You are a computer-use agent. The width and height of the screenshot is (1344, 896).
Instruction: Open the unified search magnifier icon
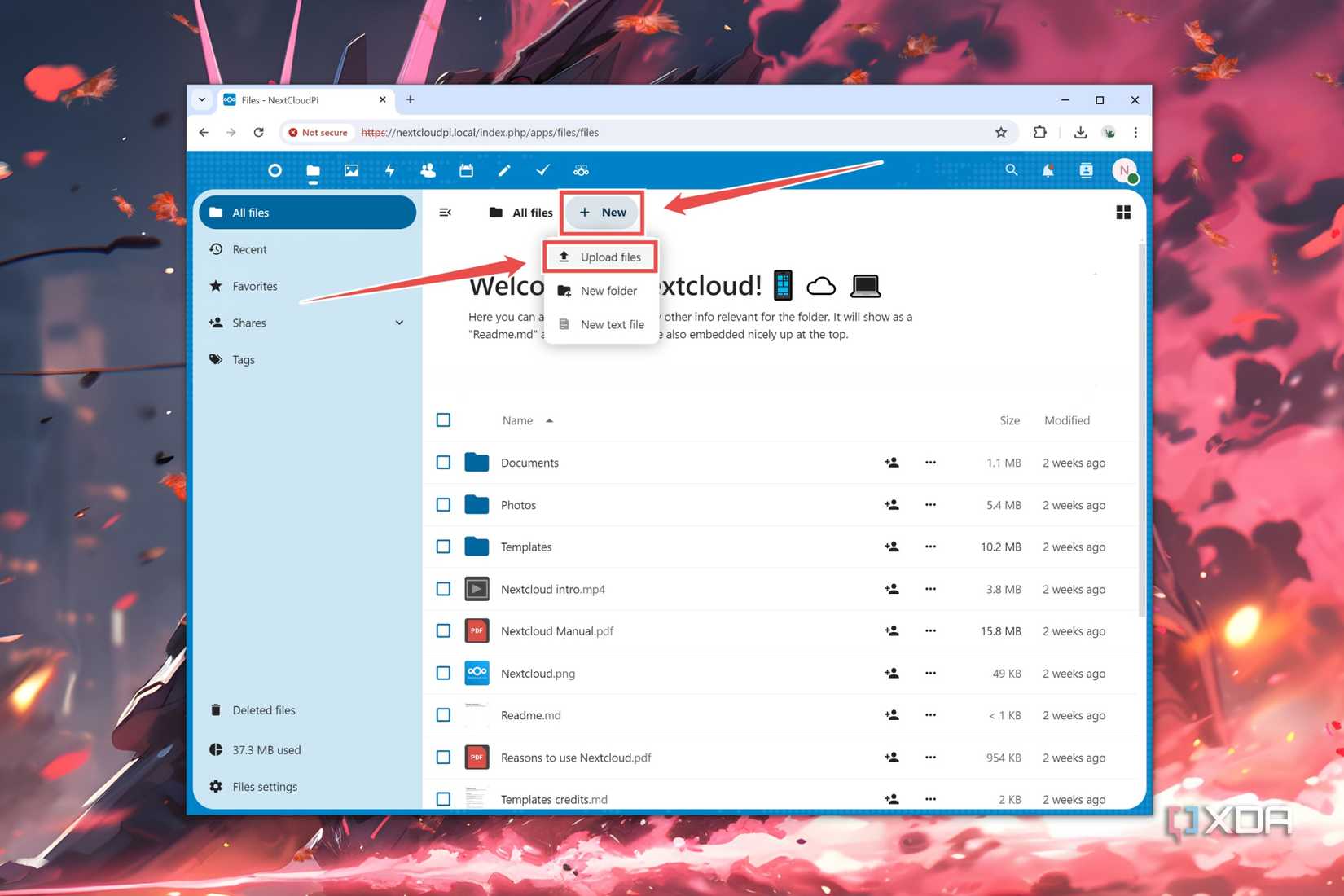1011,170
